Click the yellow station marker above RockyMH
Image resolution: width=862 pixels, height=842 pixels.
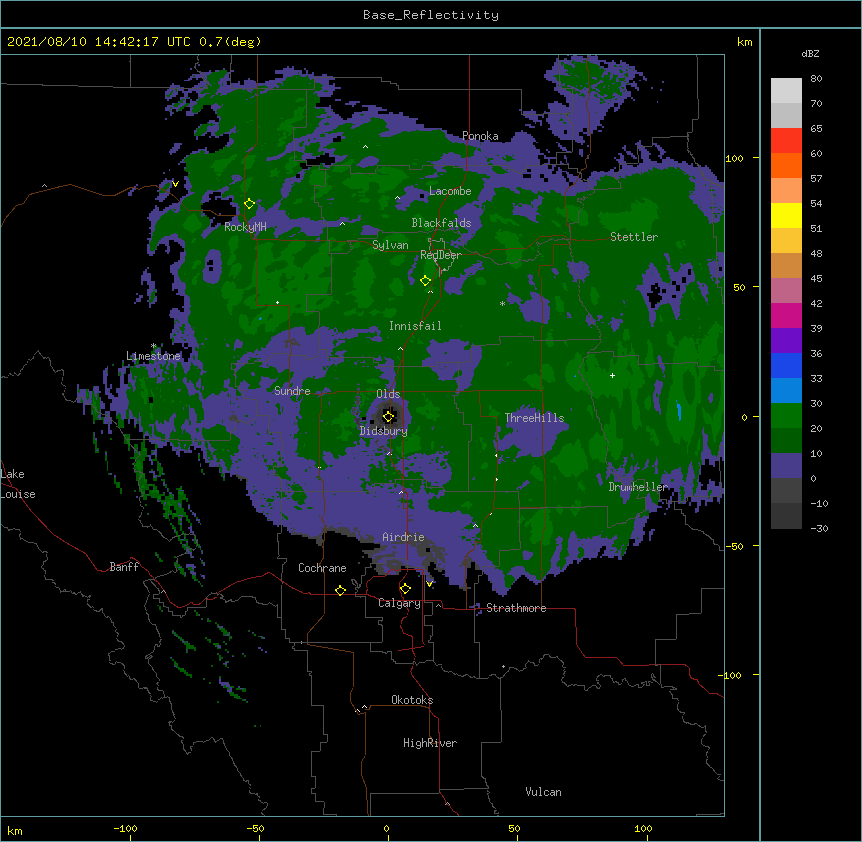click(249, 204)
